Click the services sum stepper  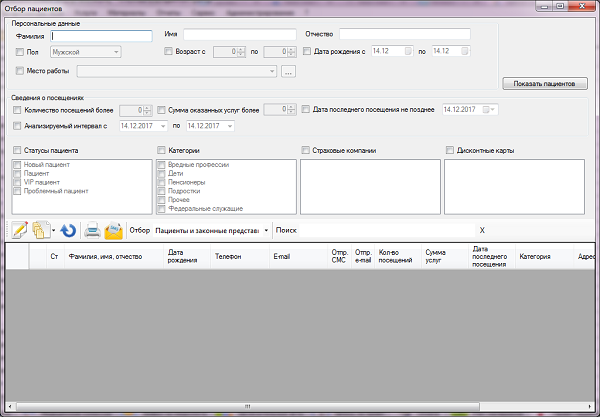click(x=291, y=109)
